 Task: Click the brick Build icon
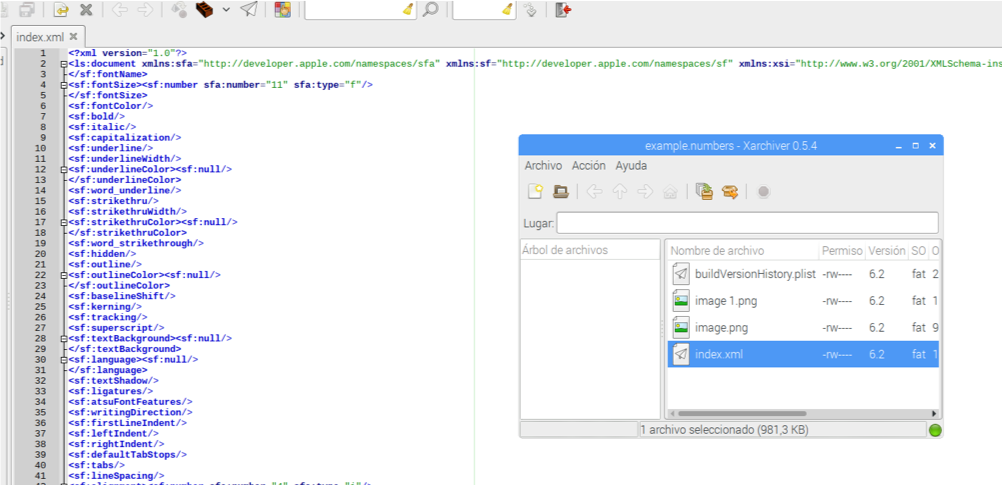click(x=204, y=10)
